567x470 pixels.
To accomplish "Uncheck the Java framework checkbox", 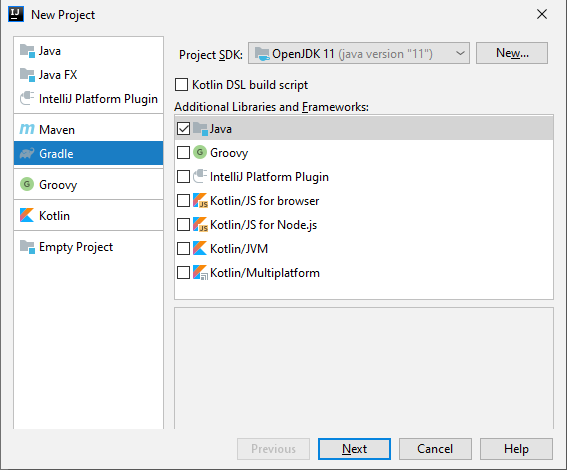I will (x=183, y=128).
